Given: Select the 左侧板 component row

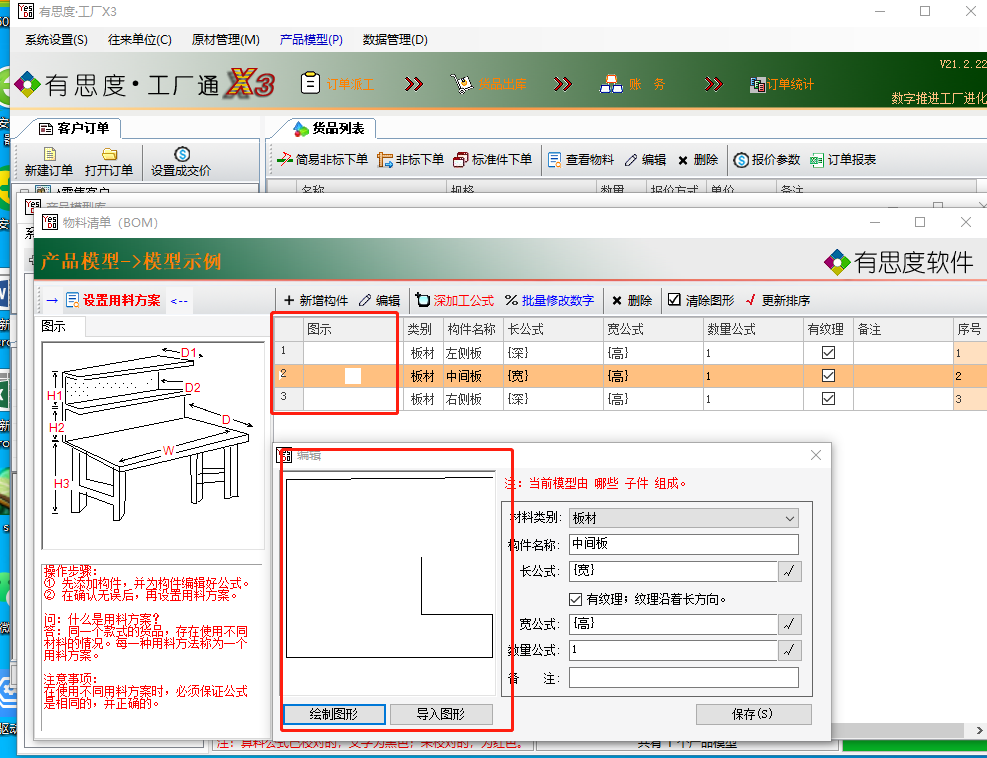Looking at the screenshot, I should click(631, 353).
